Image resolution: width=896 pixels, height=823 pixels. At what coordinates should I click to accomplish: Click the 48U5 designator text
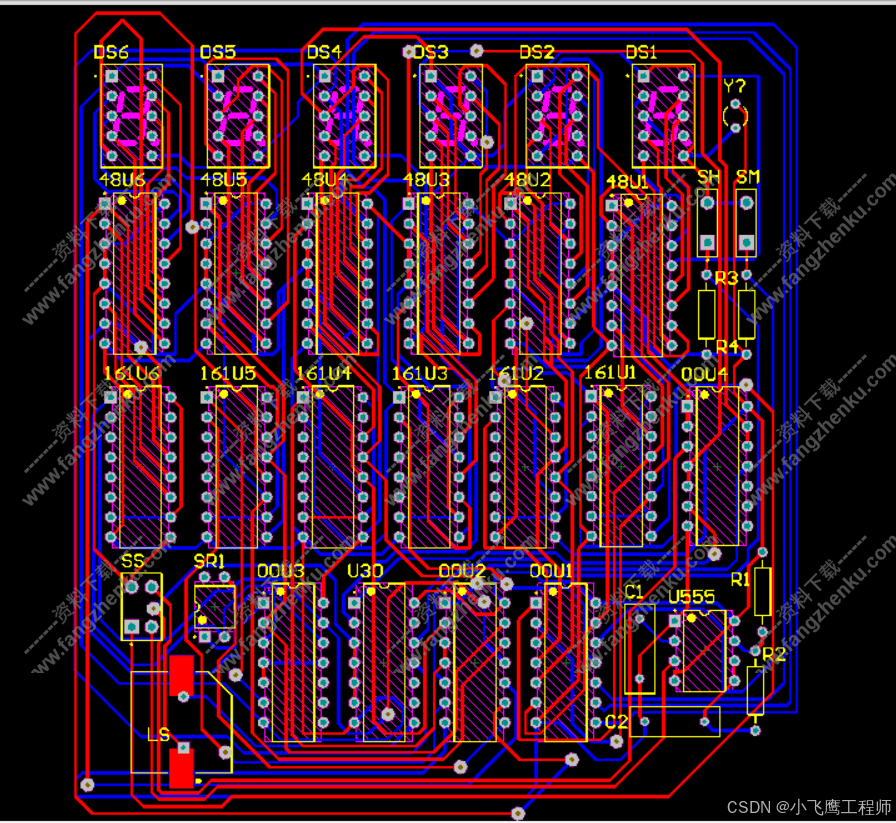[x=222, y=181]
